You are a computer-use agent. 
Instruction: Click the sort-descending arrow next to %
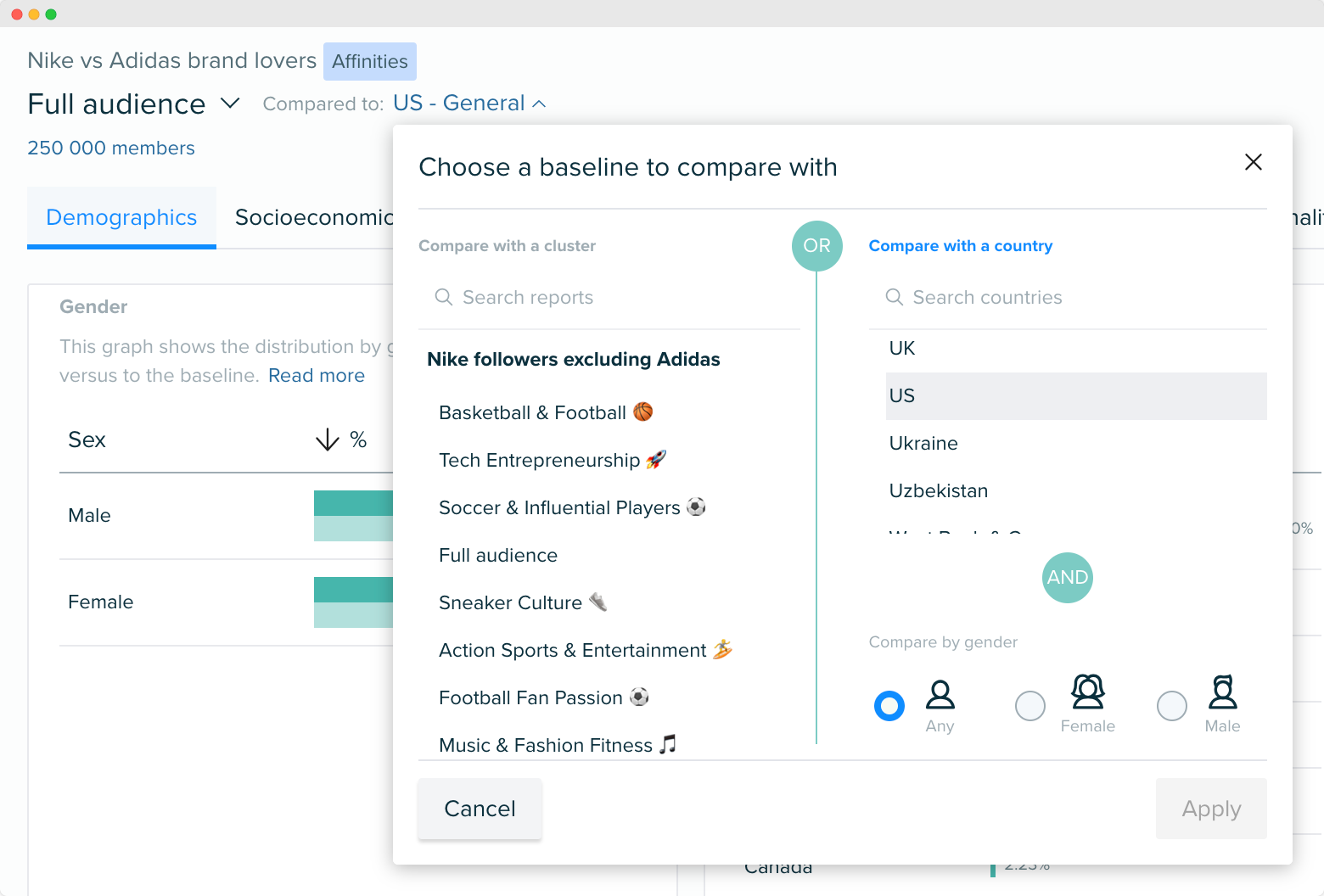327,440
